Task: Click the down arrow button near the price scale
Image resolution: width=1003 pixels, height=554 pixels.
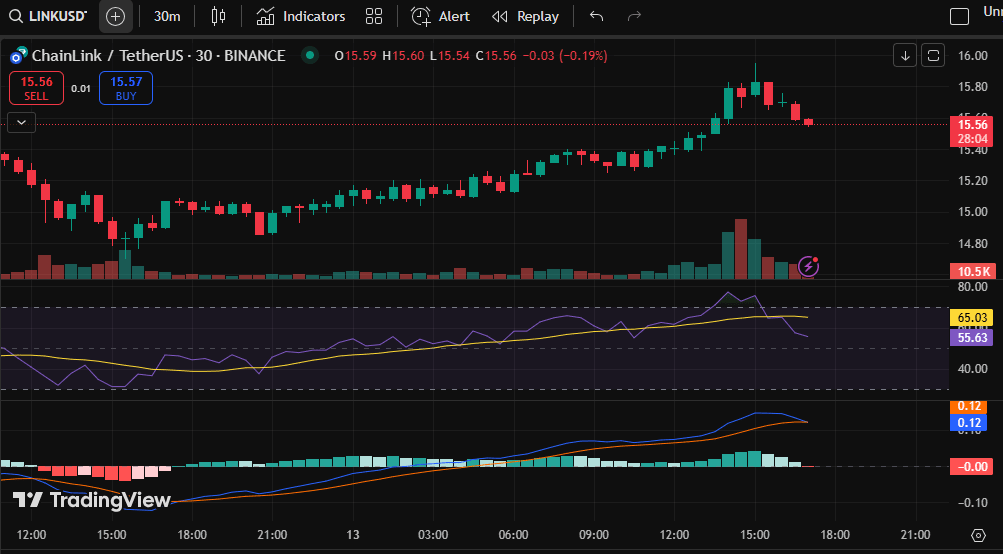Action: pyautogui.click(x=905, y=55)
